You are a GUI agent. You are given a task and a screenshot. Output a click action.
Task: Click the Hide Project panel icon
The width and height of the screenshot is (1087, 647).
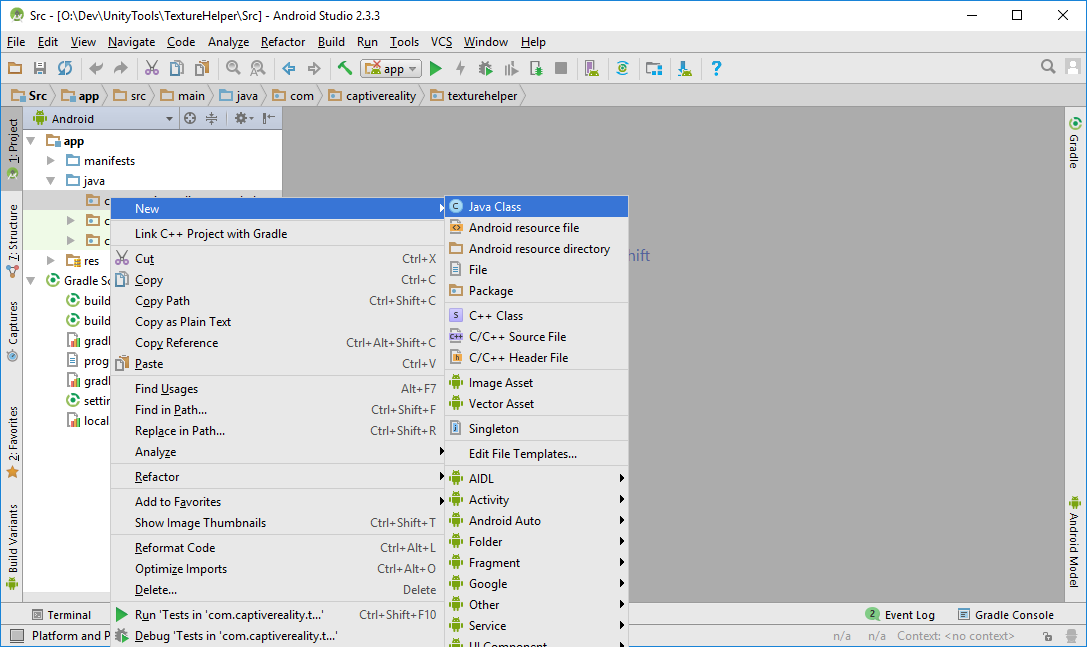tap(269, 119)
